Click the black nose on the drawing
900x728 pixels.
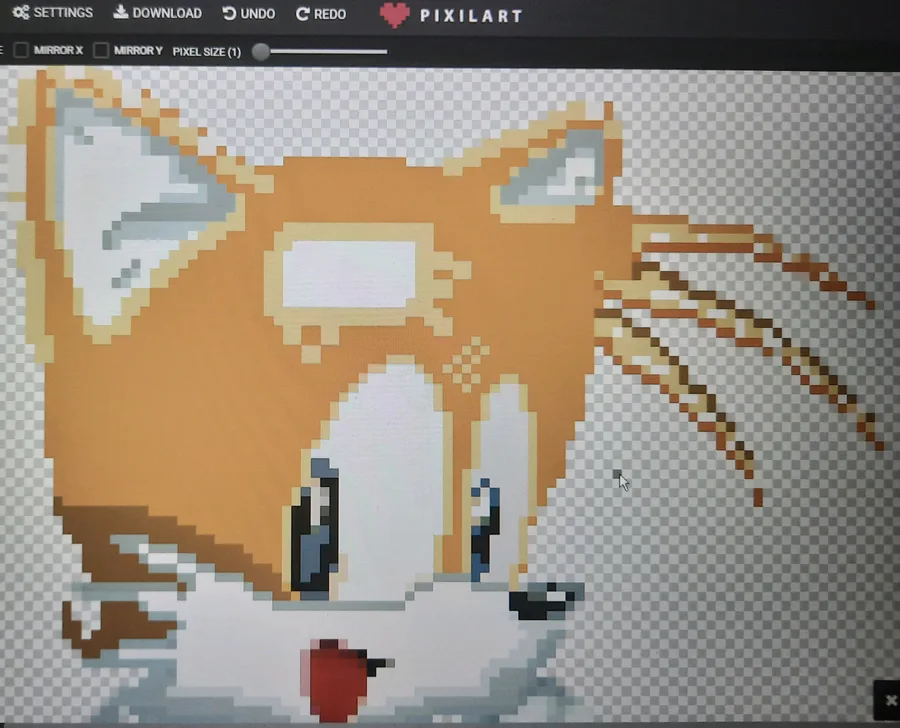point(545,602)
